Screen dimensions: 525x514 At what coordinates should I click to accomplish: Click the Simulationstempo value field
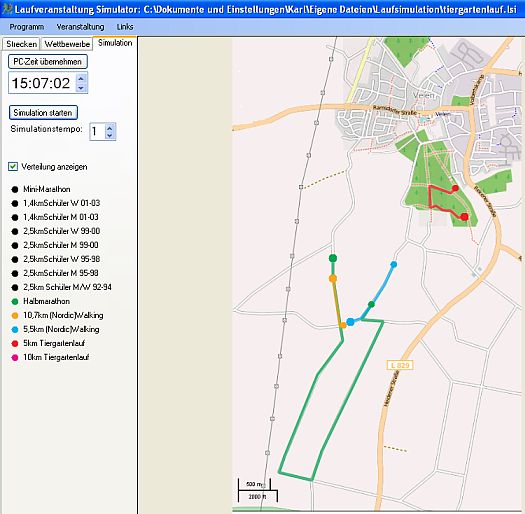coord(97,131)
